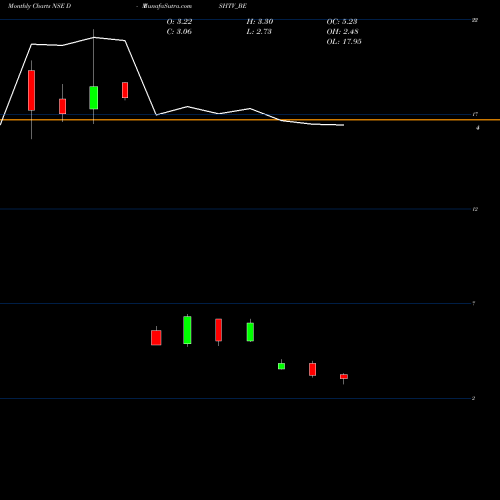
Task: Click the last small red candle on right
Action: click(x=344, y=376)
